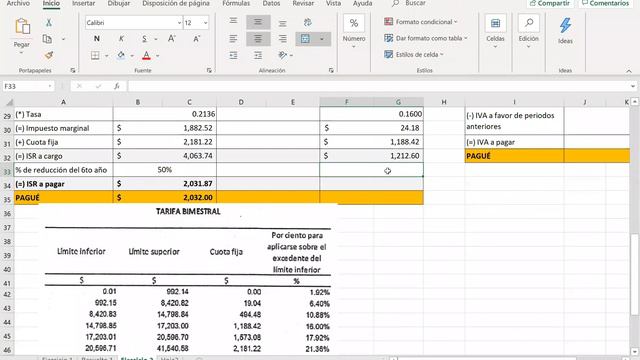Screen dimensions: 640x360
Task: Open the Número percent format group
Action: tap(354, 31)
